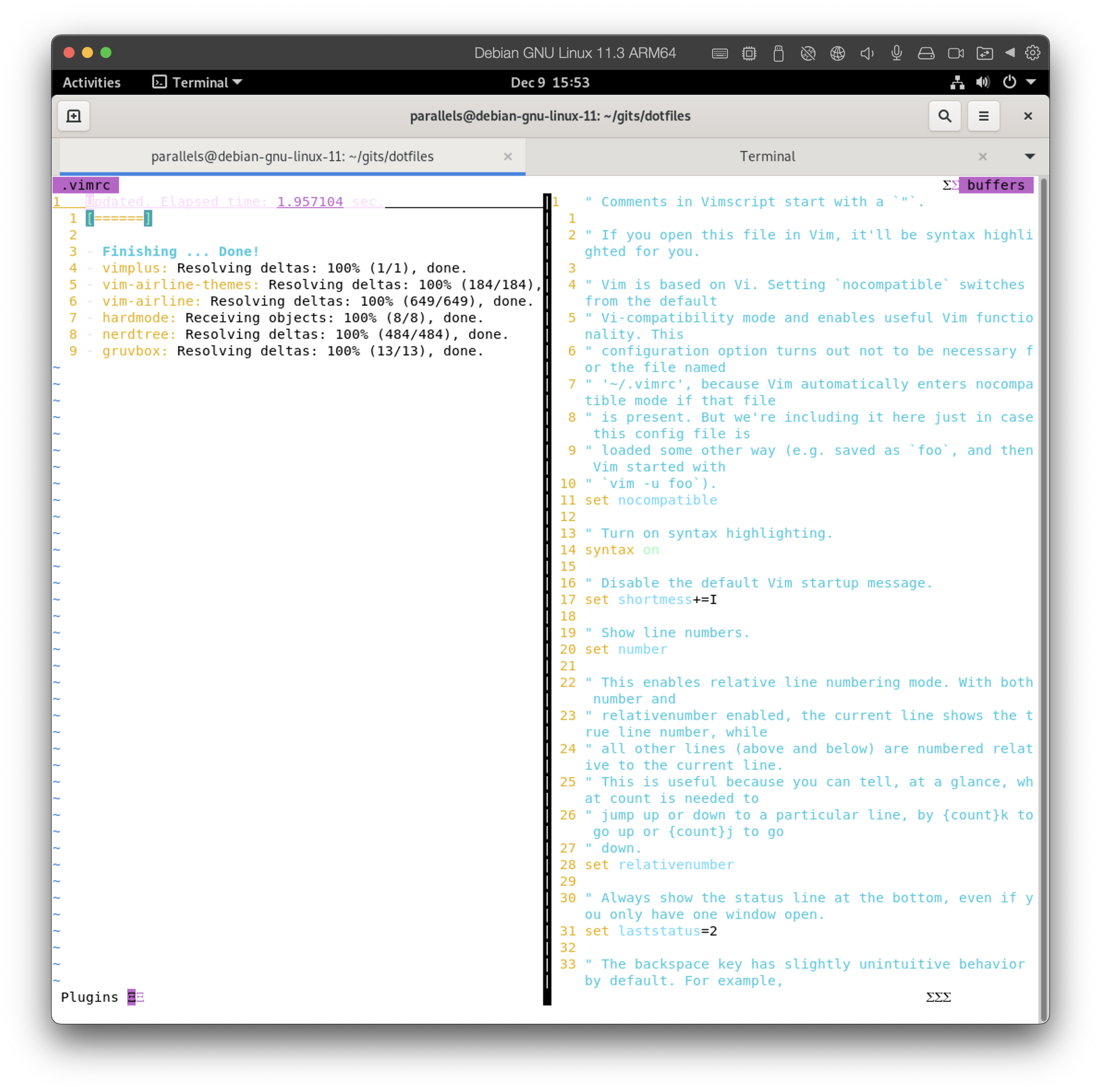Expand the tab list dropdown arrow
This screenshot has width=1101, height=1092.
(1029, 156)
